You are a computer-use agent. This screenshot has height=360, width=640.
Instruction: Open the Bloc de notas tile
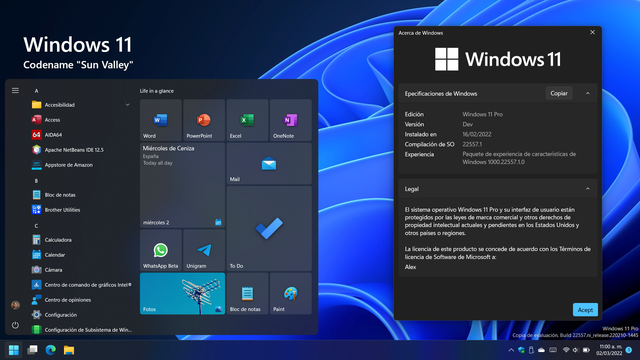[247, 293]
